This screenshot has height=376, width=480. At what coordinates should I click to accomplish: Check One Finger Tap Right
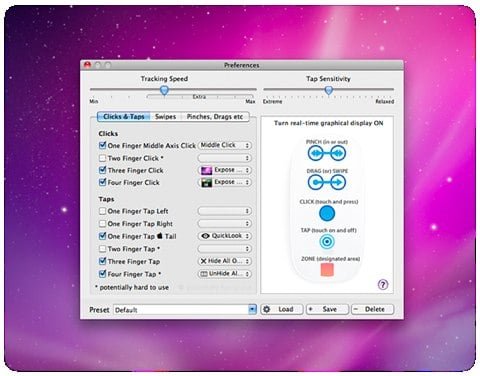tap(103, 224)
